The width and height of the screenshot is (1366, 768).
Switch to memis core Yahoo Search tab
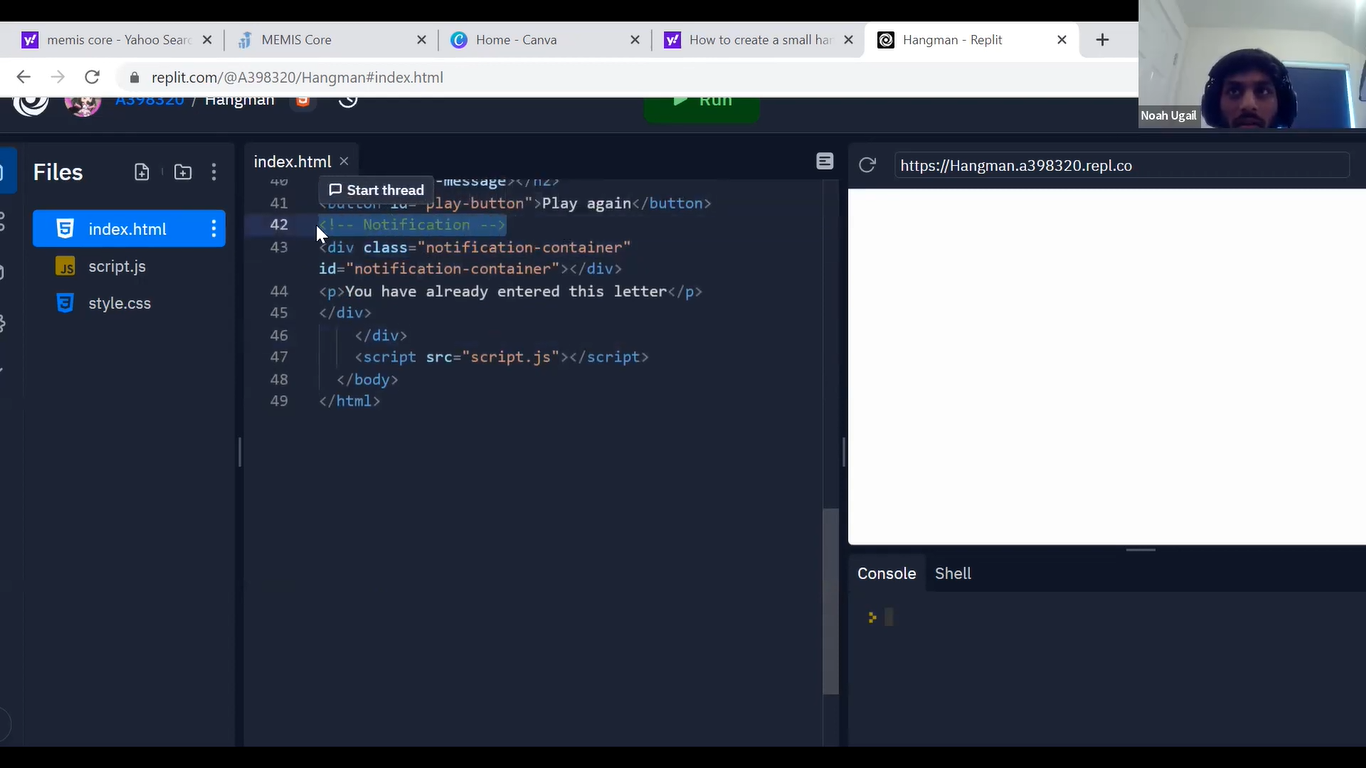pos(118,40)
